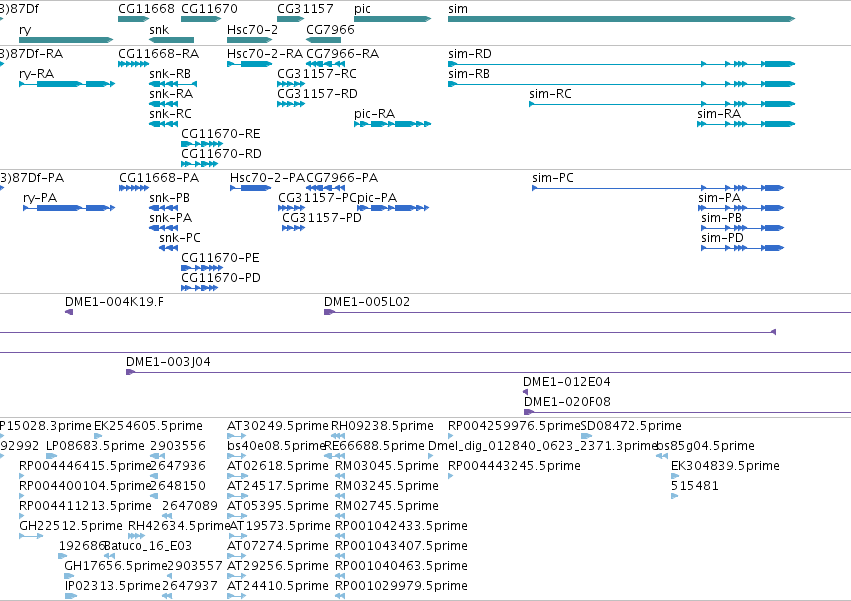Select BAC clone DME1-020F08
The width and height of the screenshot is (851, 601).
[687, 413]
